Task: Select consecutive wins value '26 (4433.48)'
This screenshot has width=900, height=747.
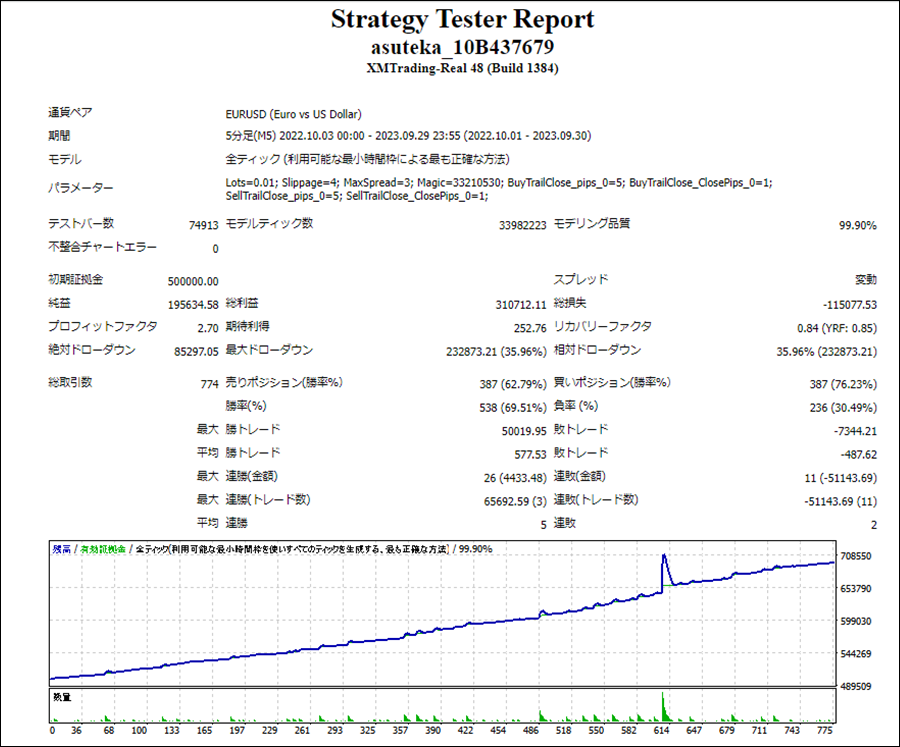Action: coord(515,478)
